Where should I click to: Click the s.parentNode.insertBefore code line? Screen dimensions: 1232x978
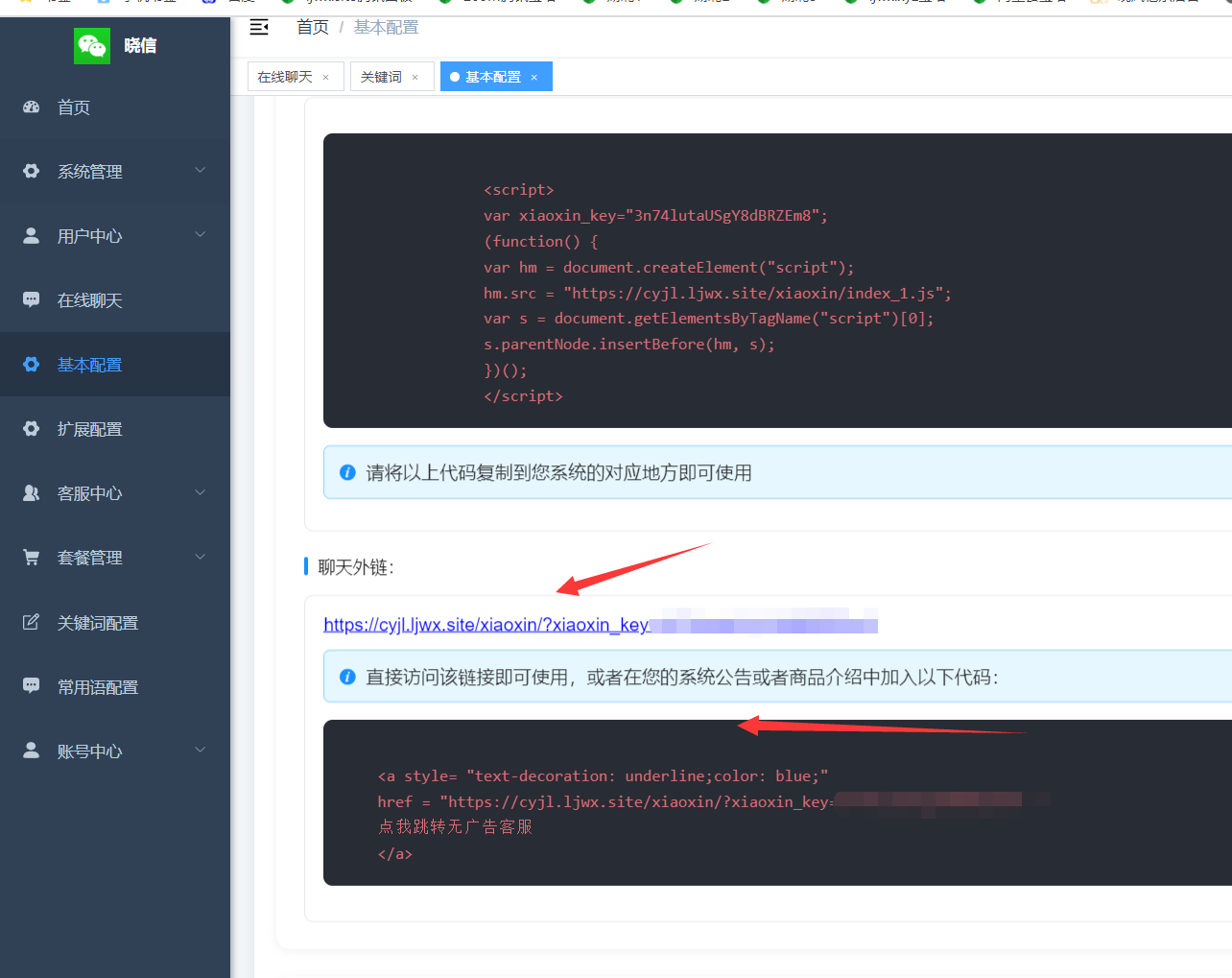pyautogui.click(x=629, y=344)
